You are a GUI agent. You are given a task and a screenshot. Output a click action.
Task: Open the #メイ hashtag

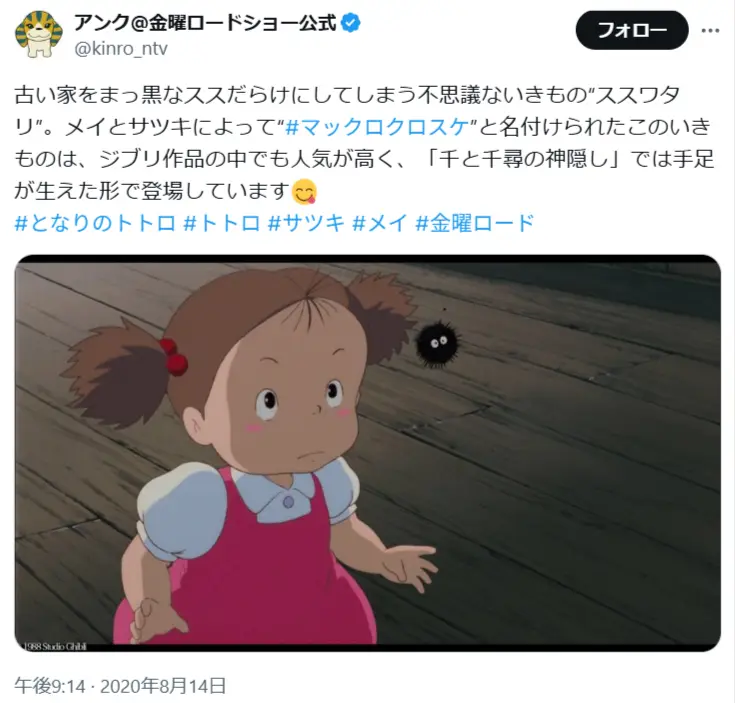pyautogui.click(x=380, y=223)
